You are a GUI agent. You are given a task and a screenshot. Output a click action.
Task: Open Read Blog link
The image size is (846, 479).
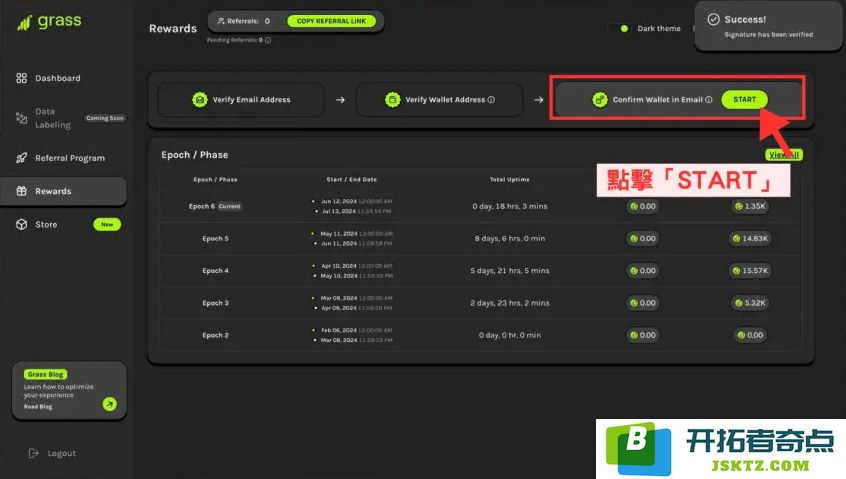point(38,407)
